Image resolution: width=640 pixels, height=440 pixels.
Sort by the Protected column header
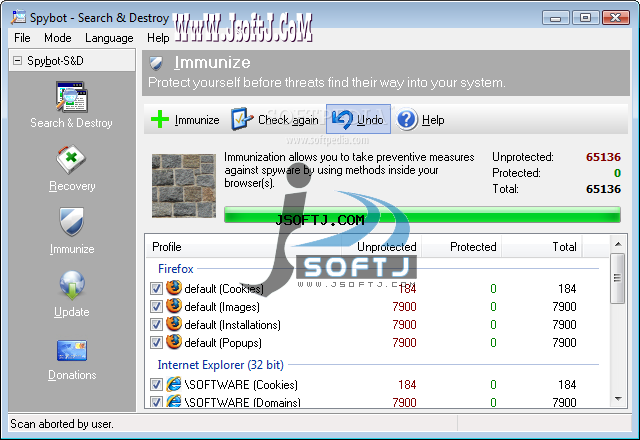click(x=461, y=247)
